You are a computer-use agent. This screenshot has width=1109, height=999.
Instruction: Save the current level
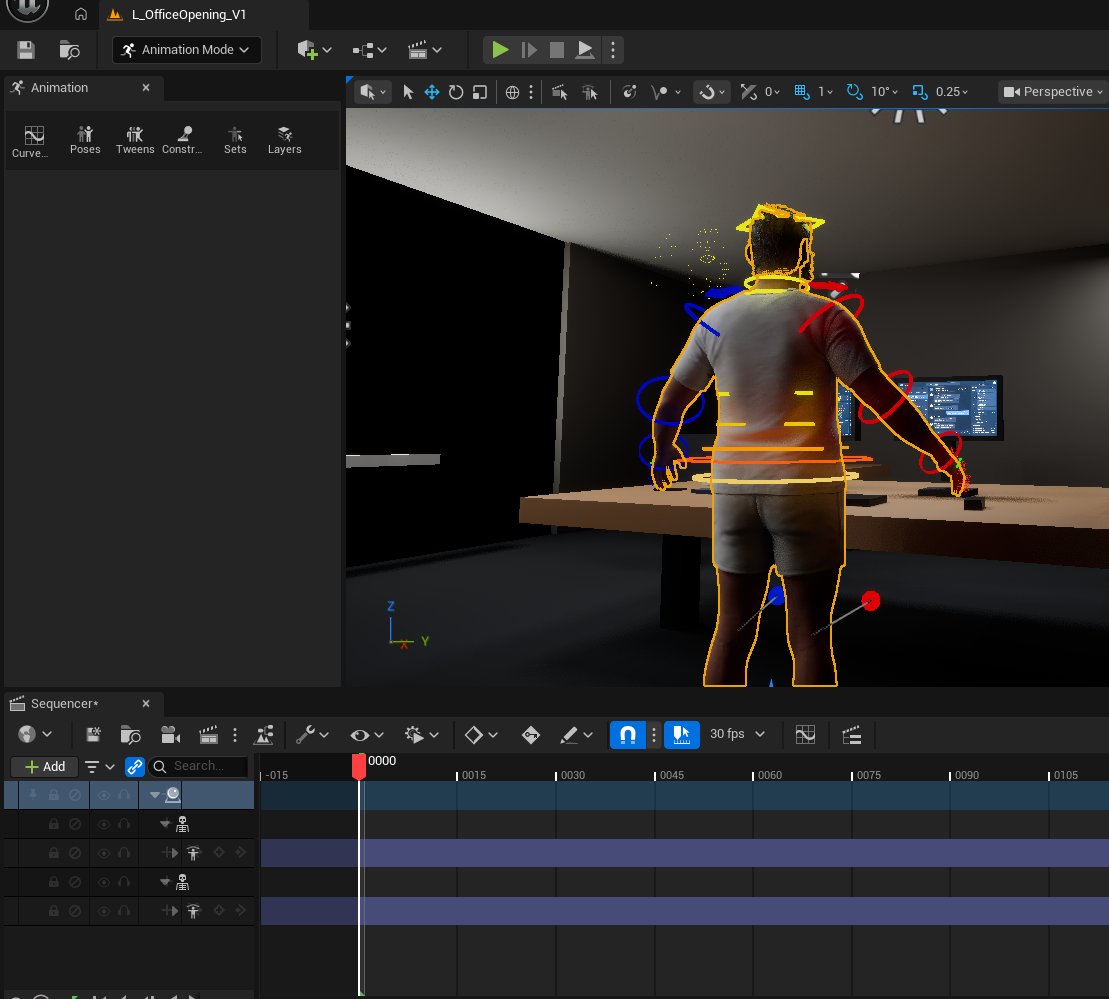[26, 50]
